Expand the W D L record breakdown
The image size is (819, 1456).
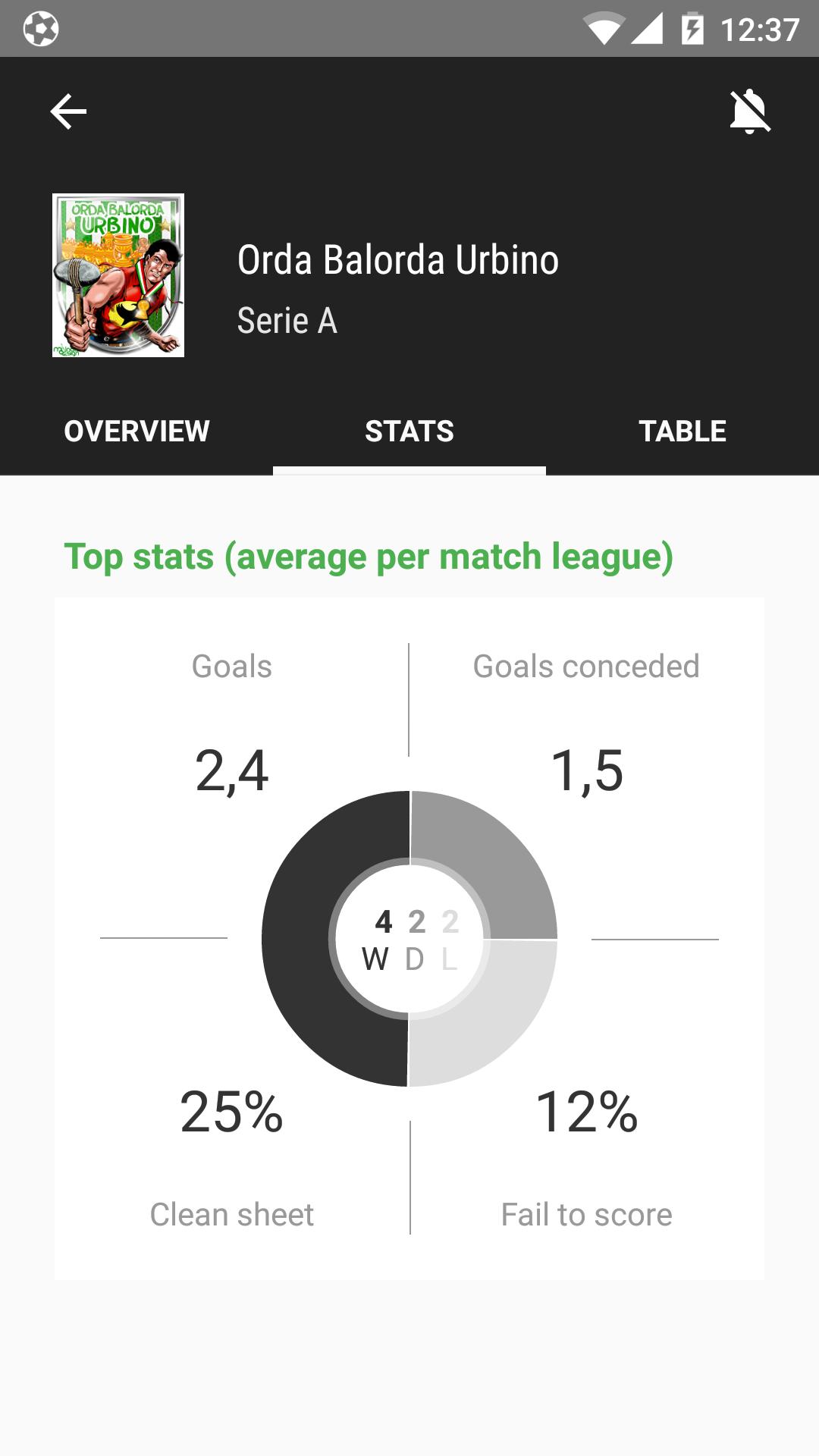[409, 940]
